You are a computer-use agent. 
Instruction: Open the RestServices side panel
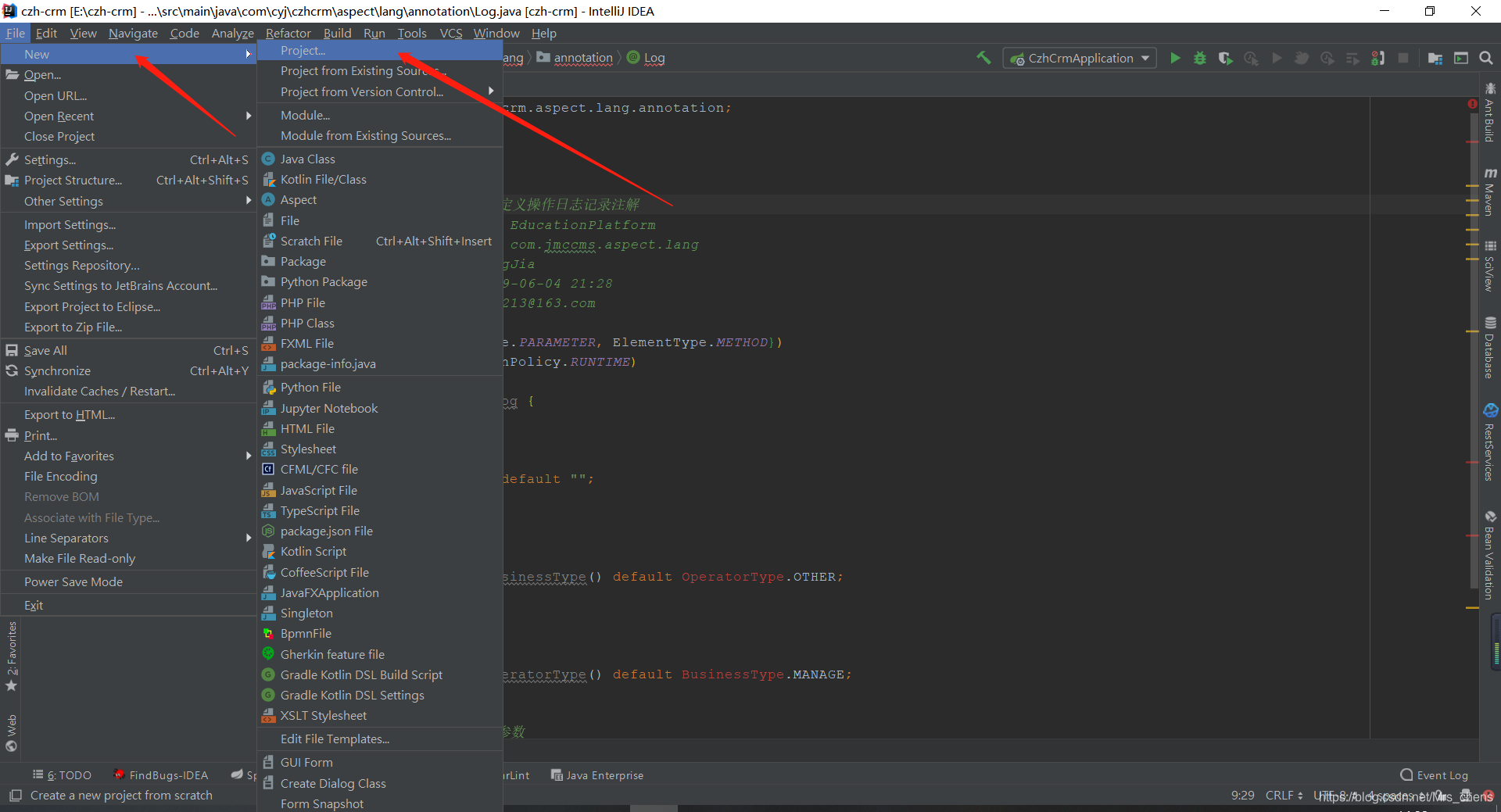[1490, 442]
